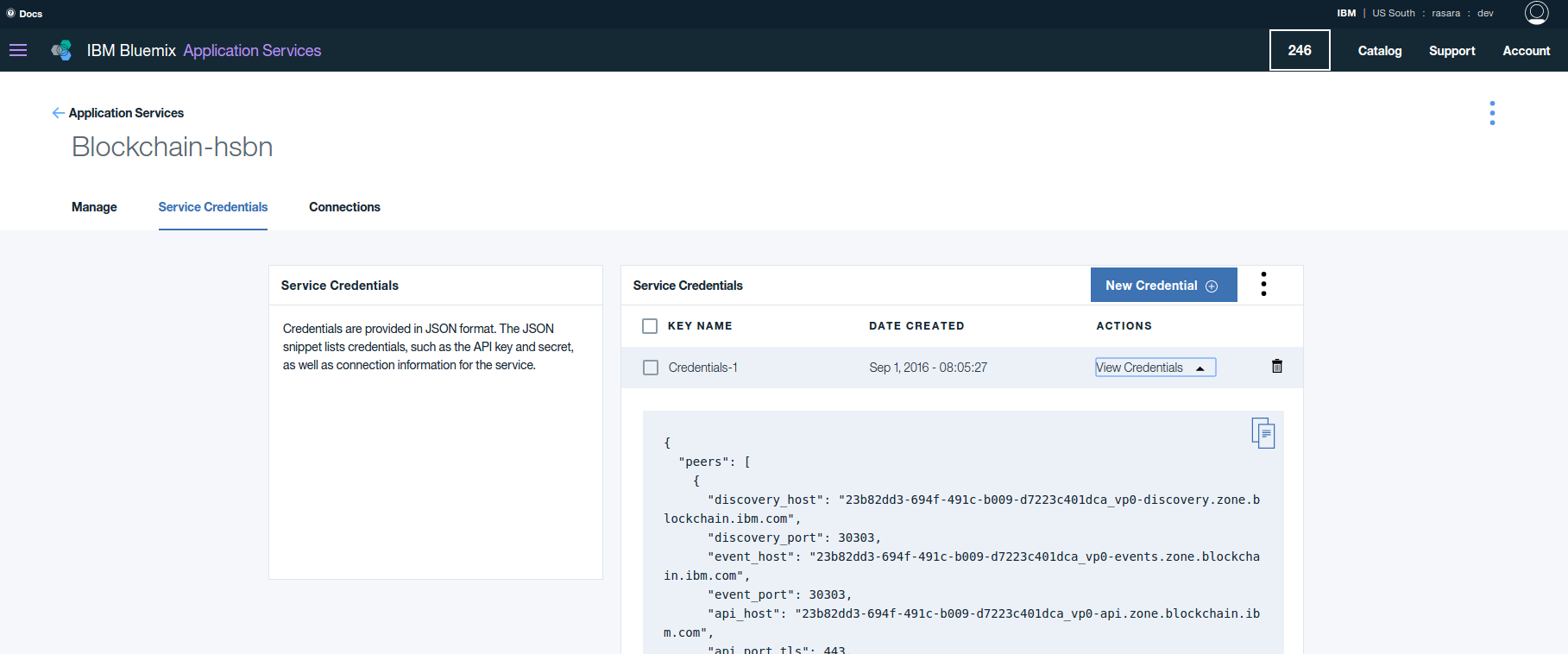This screenshot has width=1568, height=654.
Task: Open the hamburger navigation menu
Action: pyautogui.click(x=18, y=51)
